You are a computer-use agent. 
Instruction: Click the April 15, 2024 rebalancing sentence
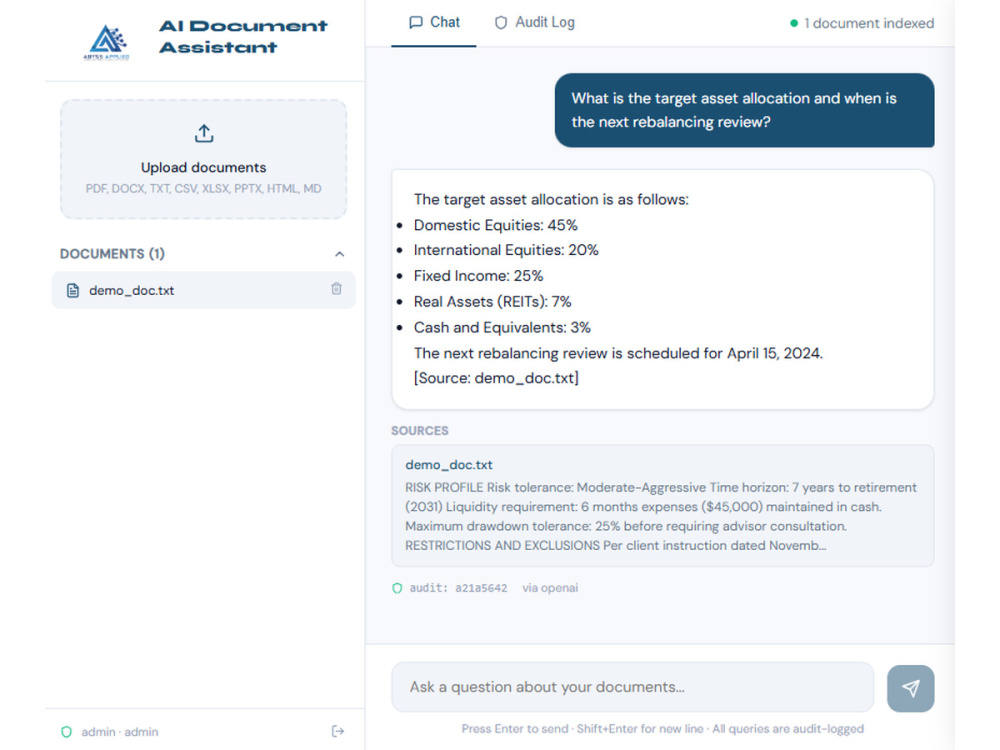pos(619,353)
